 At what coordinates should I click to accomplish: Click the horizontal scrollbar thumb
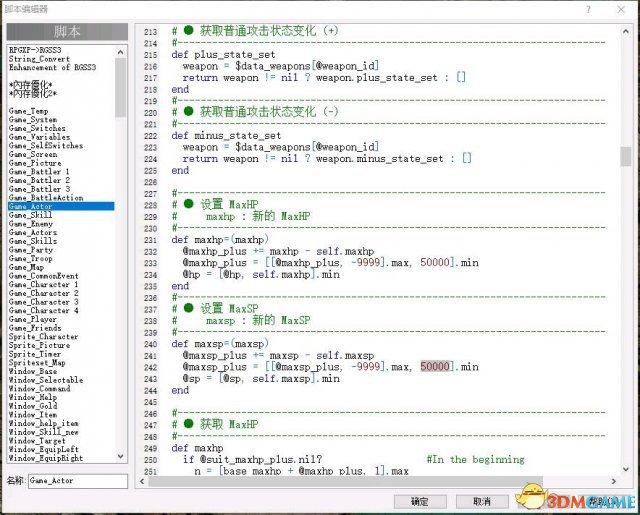(345, 482)
